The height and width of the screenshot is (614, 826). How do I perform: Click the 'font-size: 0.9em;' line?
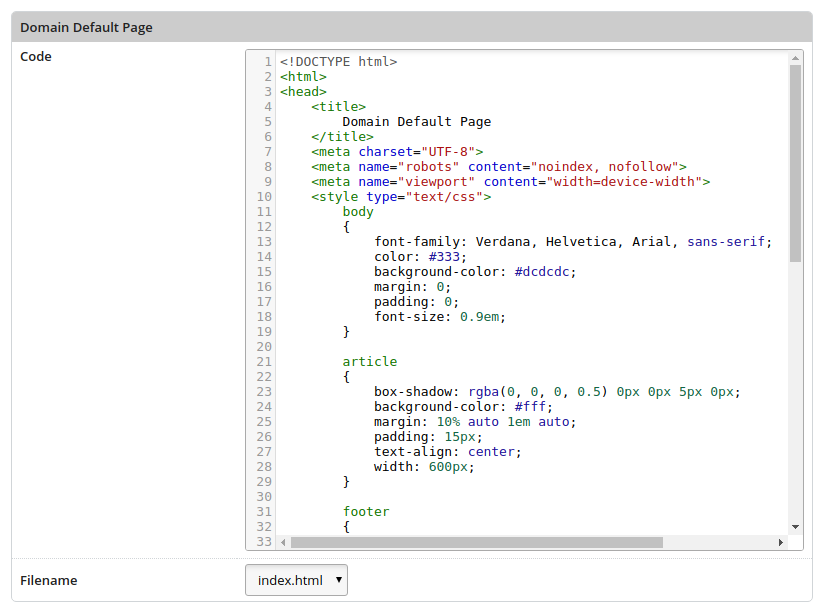(440, 317)
